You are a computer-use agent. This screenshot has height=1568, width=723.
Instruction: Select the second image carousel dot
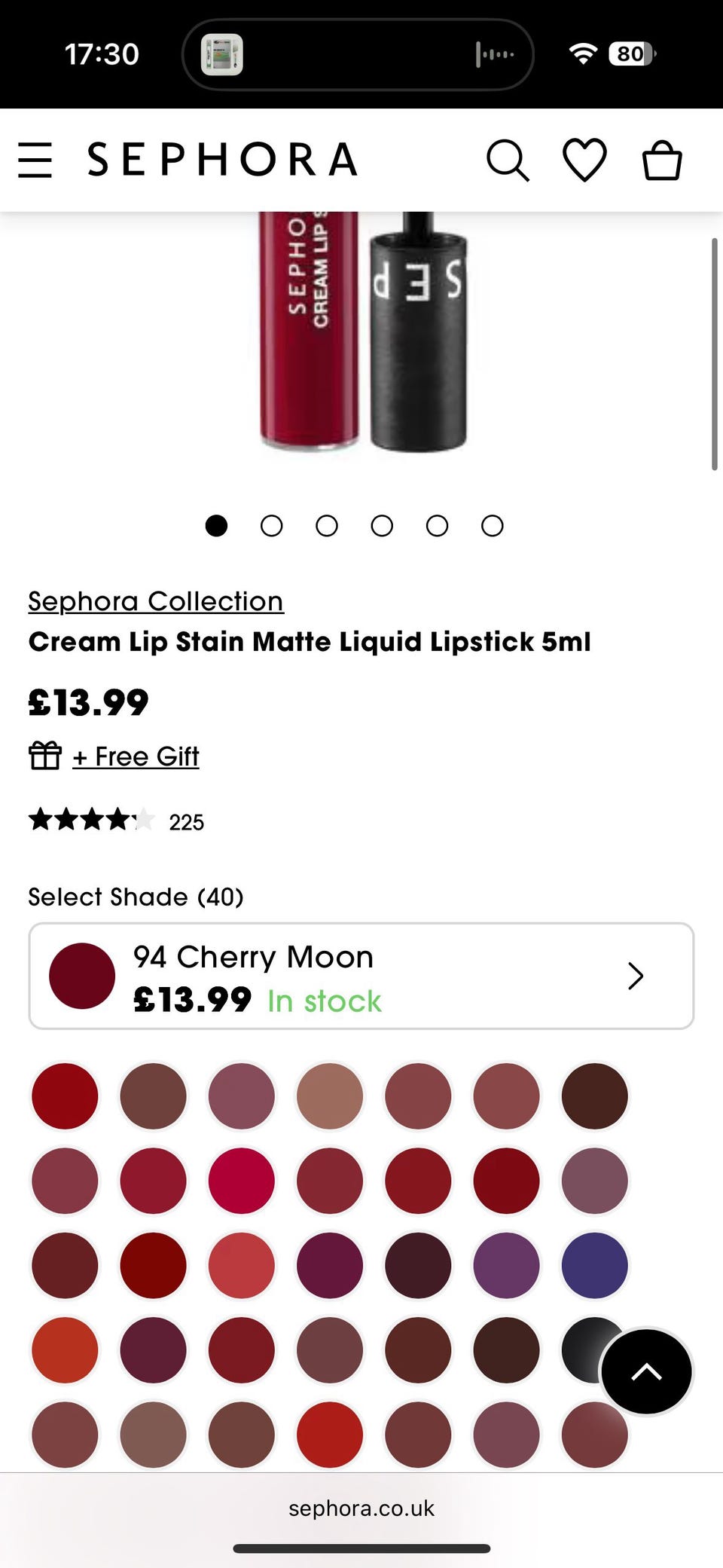coord(271,525)
